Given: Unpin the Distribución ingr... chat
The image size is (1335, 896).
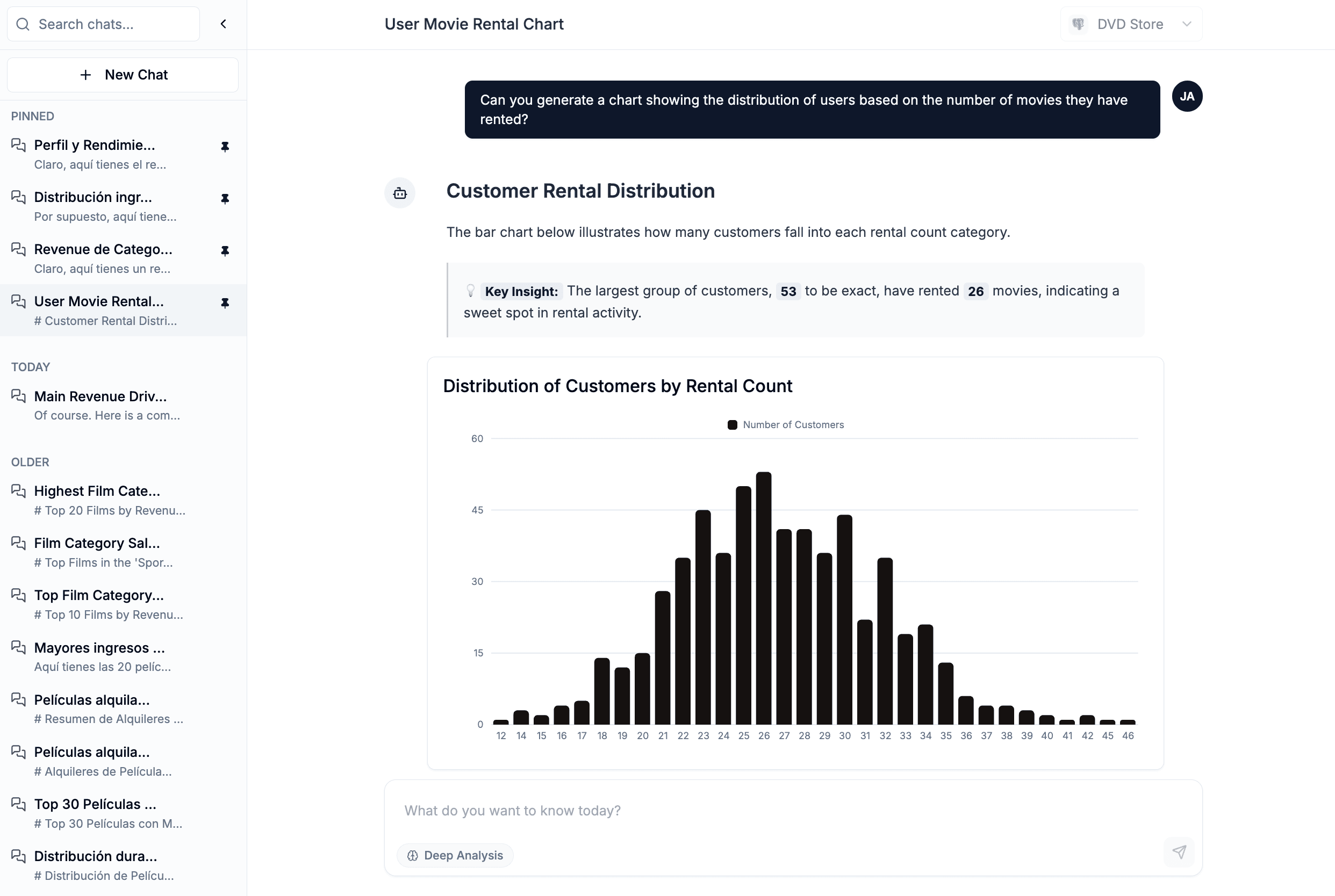Looking at the screenshot, I should tap(225, 199).
